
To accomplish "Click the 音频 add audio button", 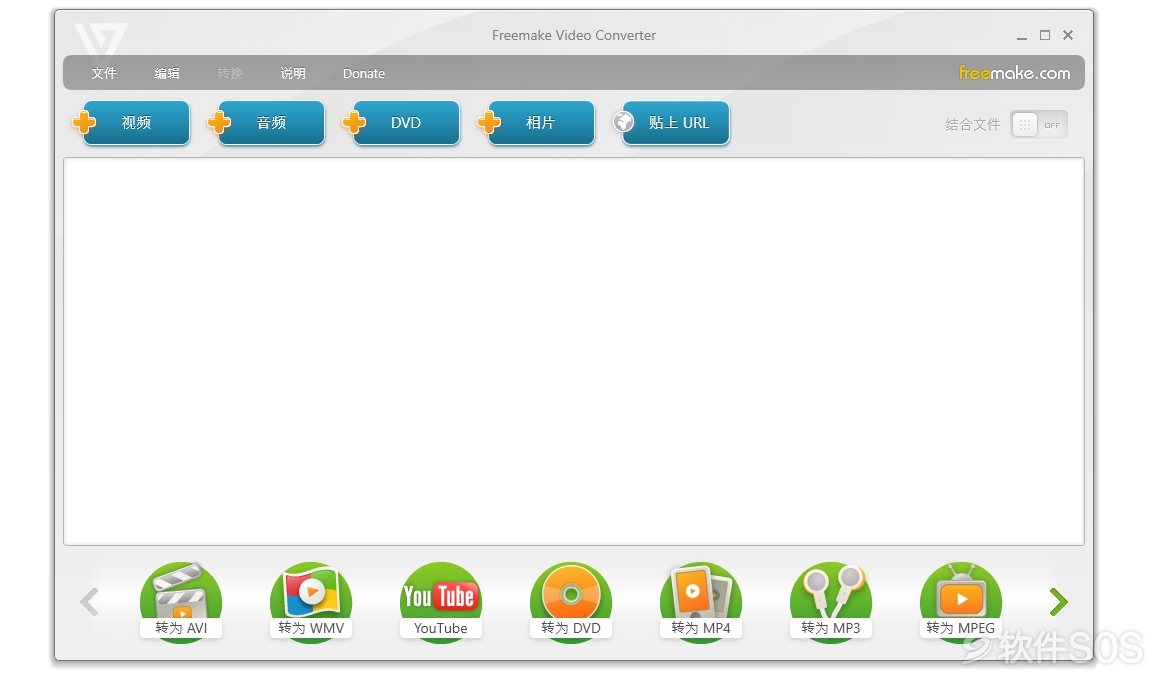I will click(266, 123).
